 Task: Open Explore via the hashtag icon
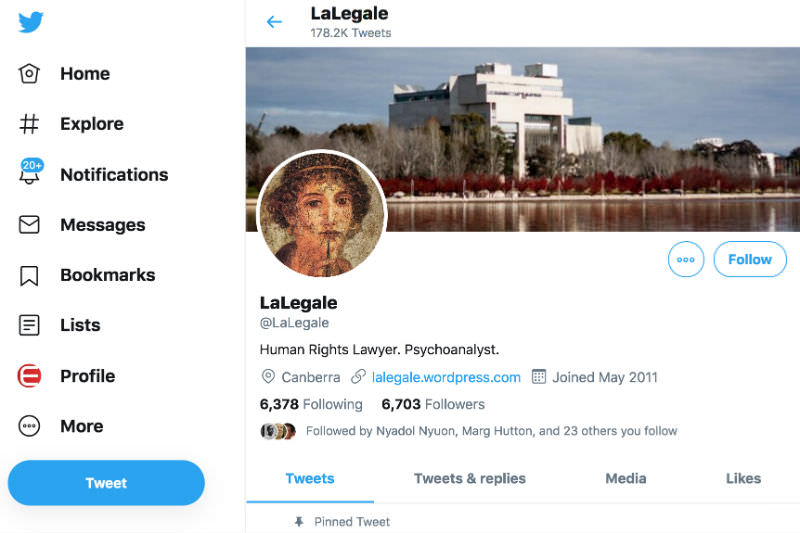[29, 124]
